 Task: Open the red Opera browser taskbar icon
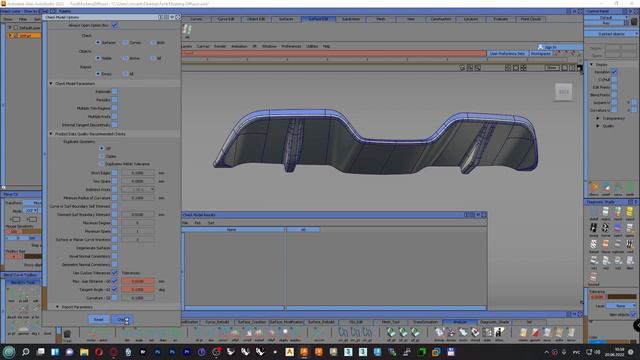coord(99,351)
